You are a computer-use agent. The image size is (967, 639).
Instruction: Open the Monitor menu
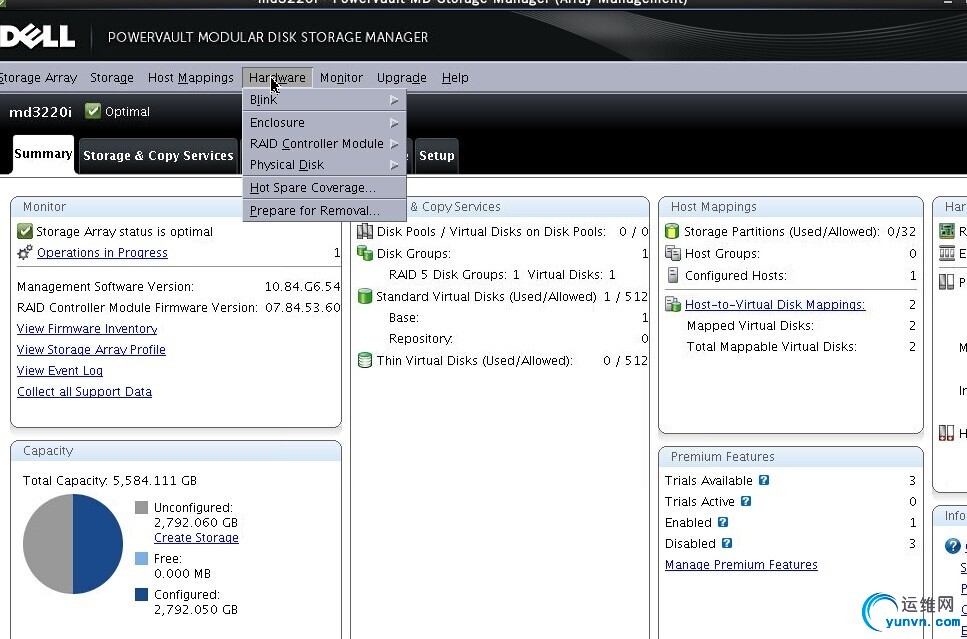[341, 78]
